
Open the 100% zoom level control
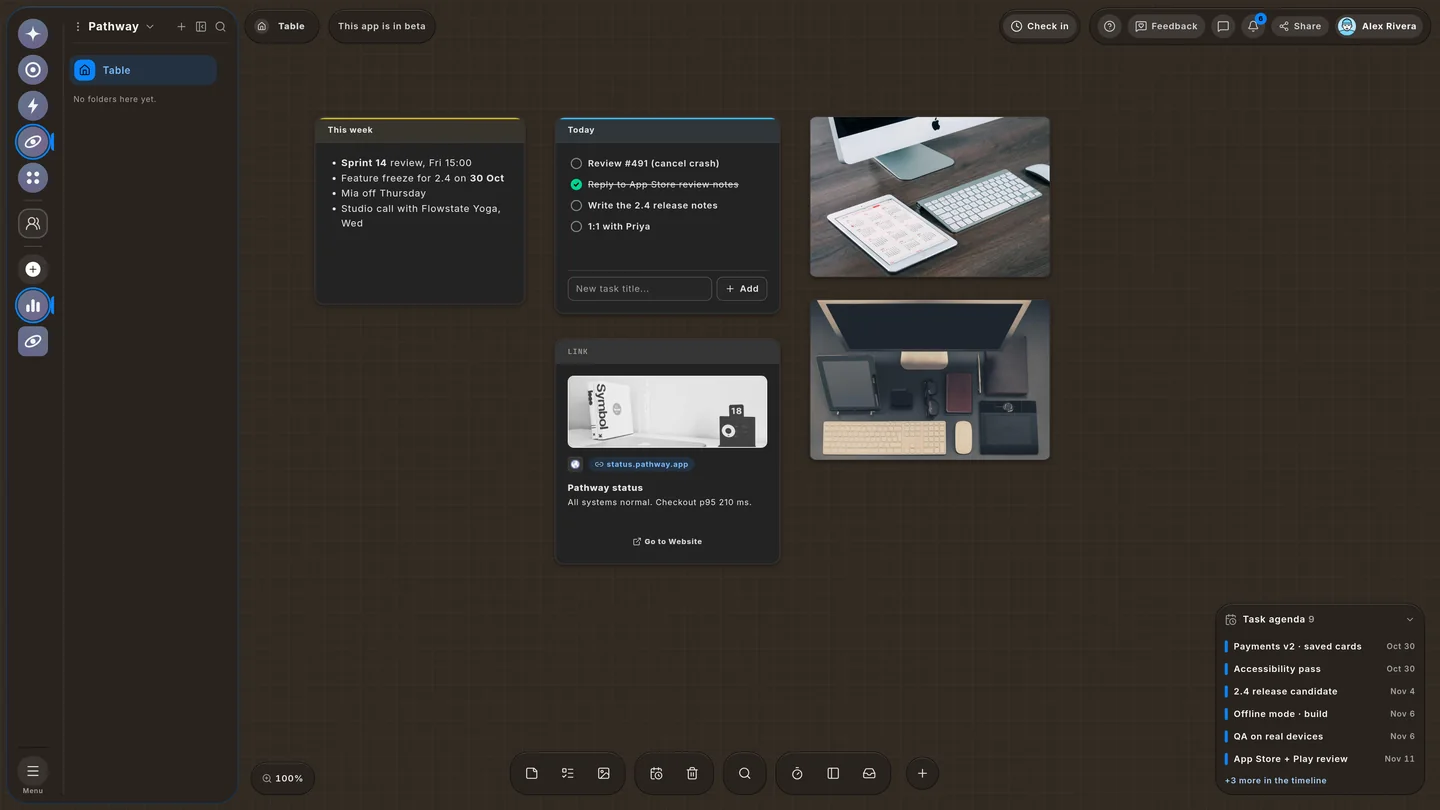click(283, 778)
